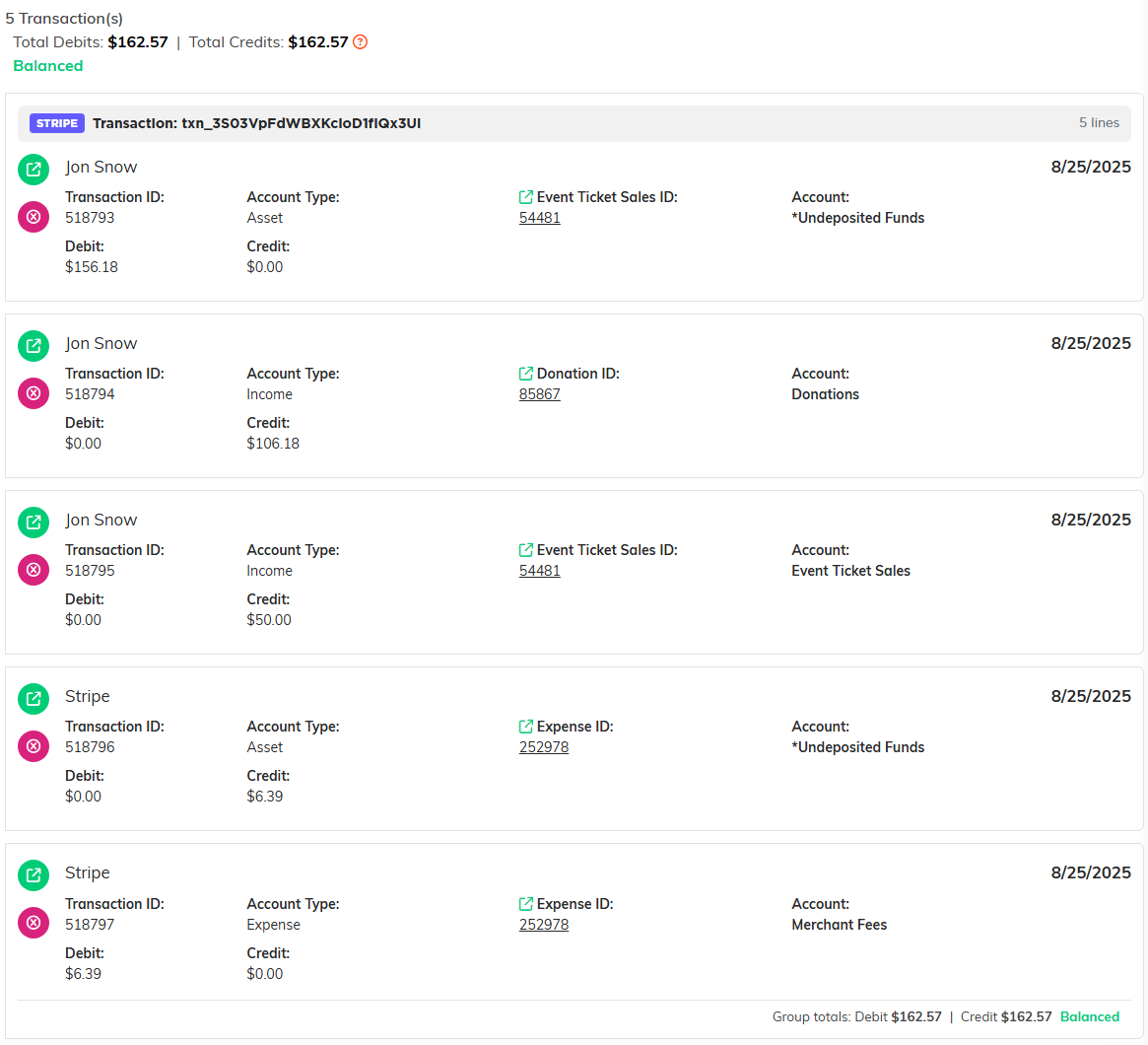
Task: Open transaction 518797 via green open icon
Action: coord(33,875)
